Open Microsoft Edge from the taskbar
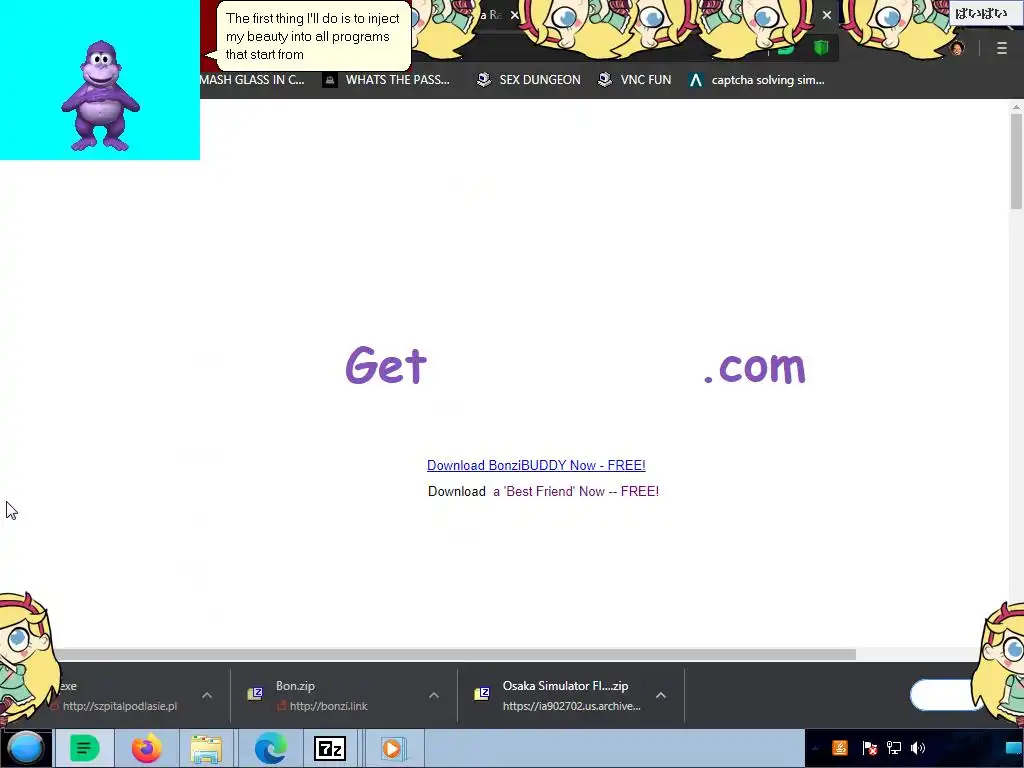This screenshot has width=1024, height=768. (270, 748)
